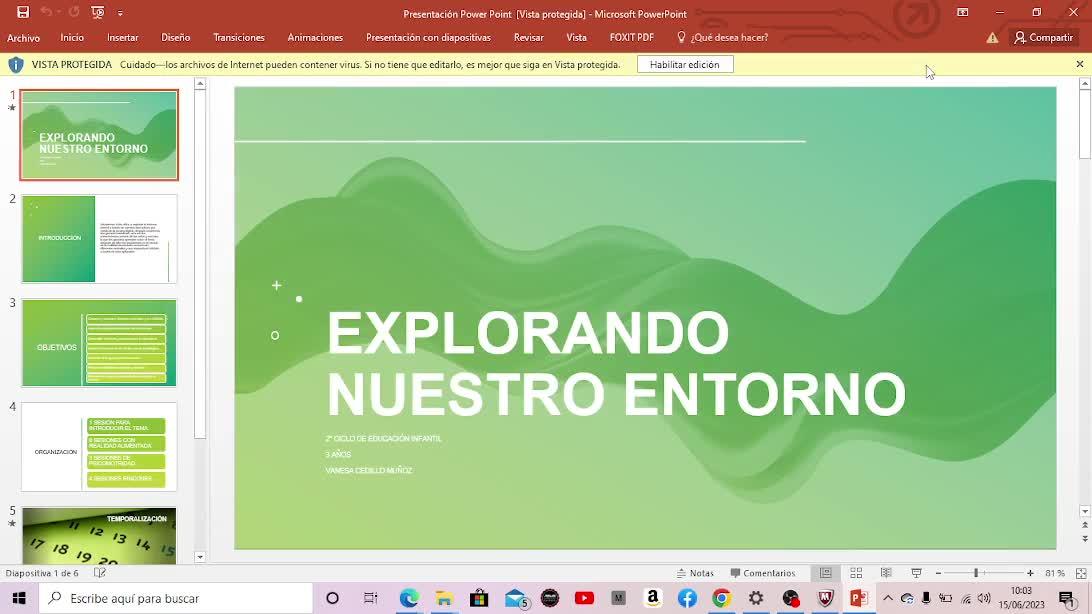Screen dimensions: 1092x614
Task: Open Cortana circle icon on taskbar
Action: coord(332,598)
